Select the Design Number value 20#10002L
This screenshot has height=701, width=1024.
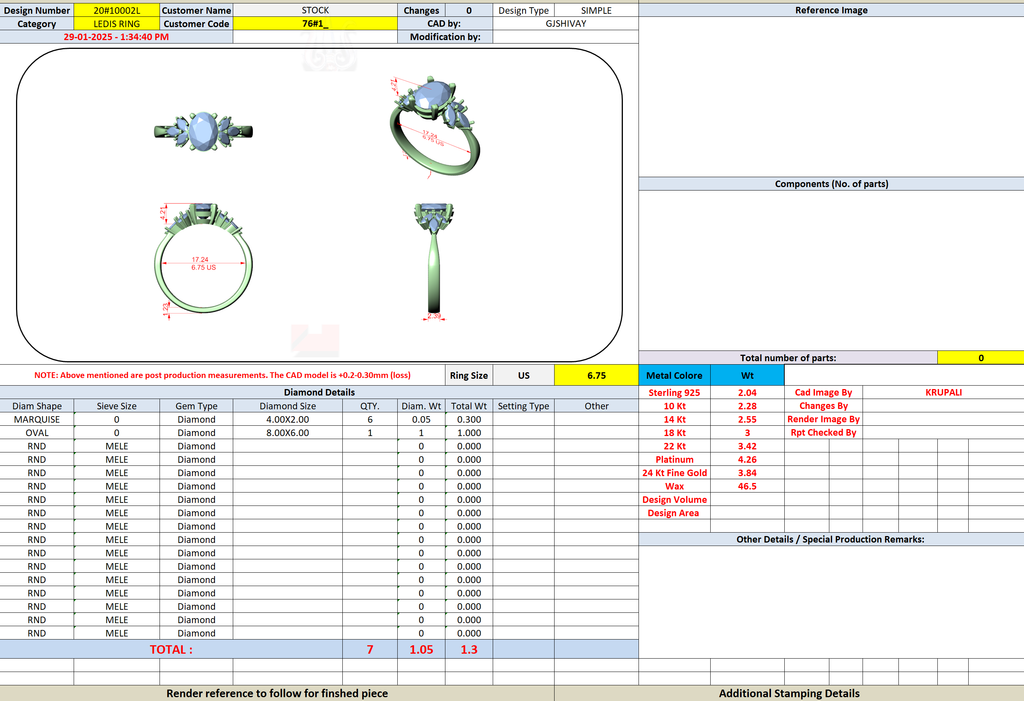(116, 10)
